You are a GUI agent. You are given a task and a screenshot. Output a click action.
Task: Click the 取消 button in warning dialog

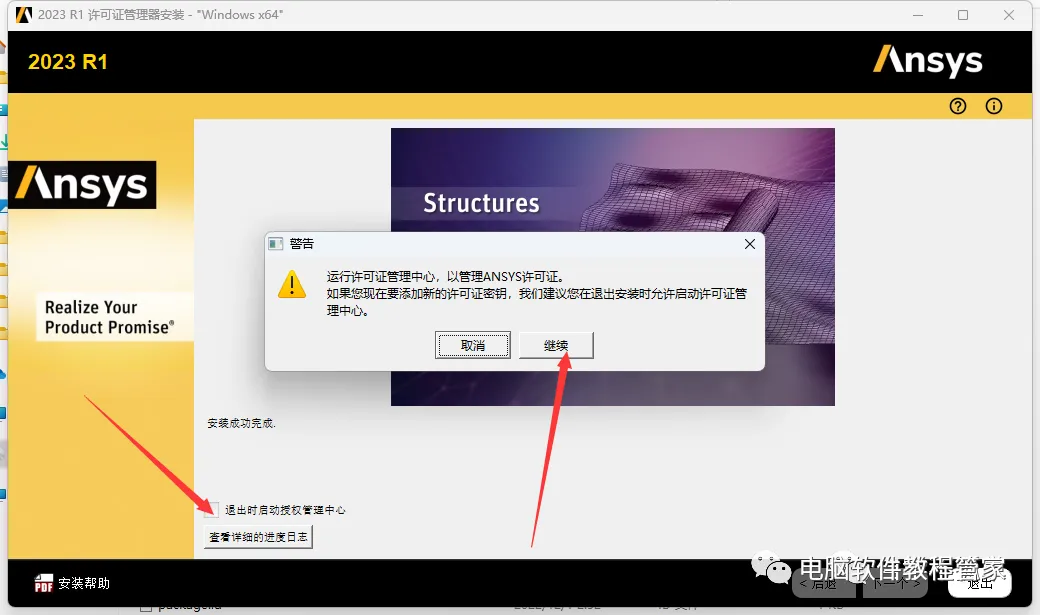tap(473, 345)
